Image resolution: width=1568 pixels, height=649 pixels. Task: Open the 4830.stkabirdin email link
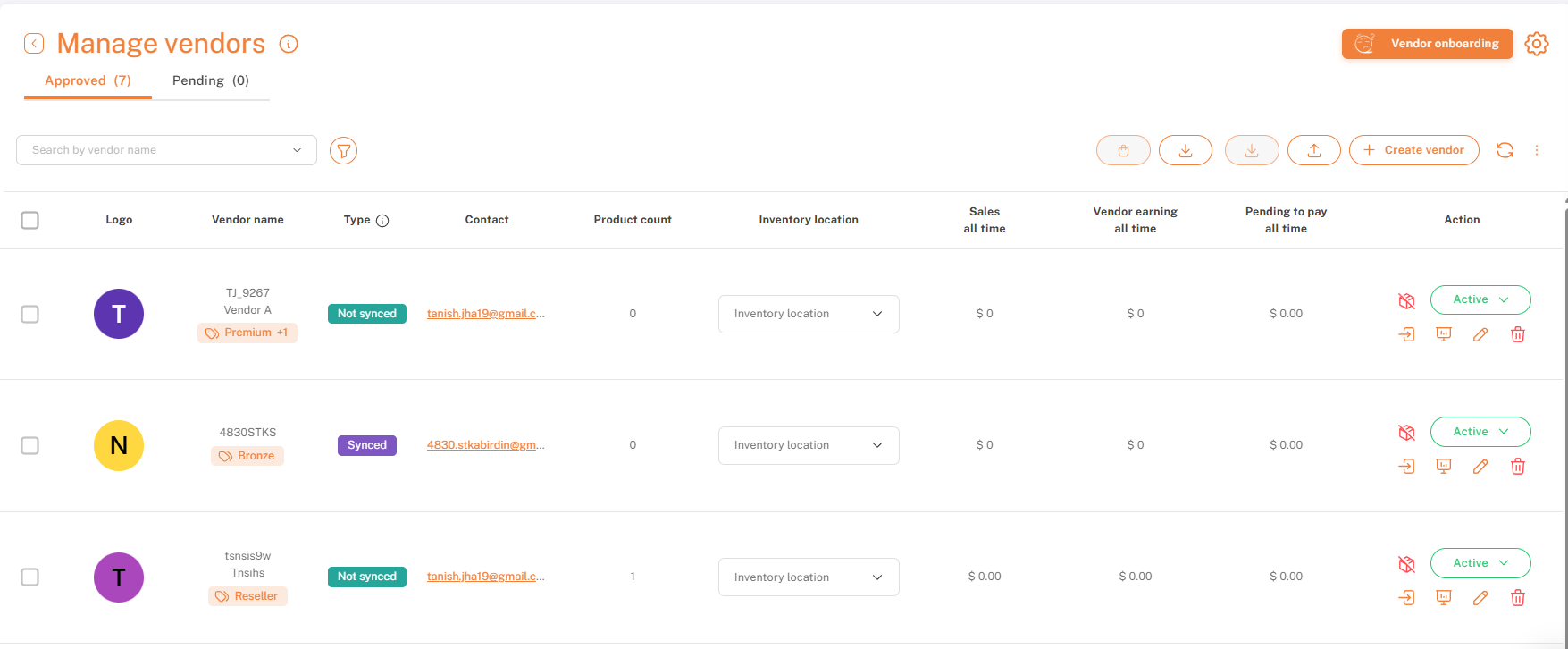485,445
